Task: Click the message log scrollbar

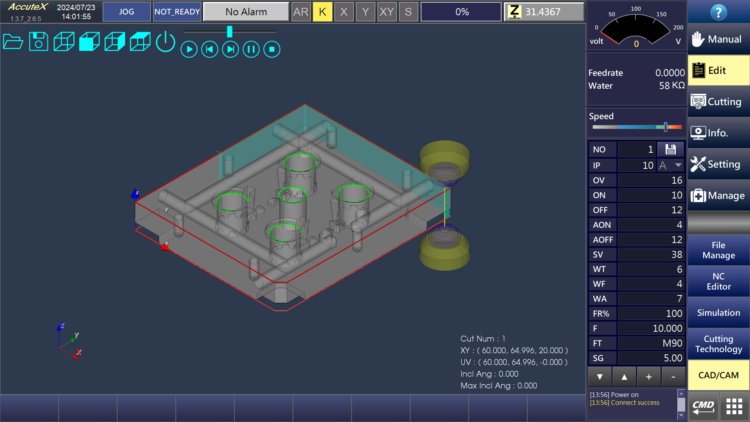Action: [681, 405]
